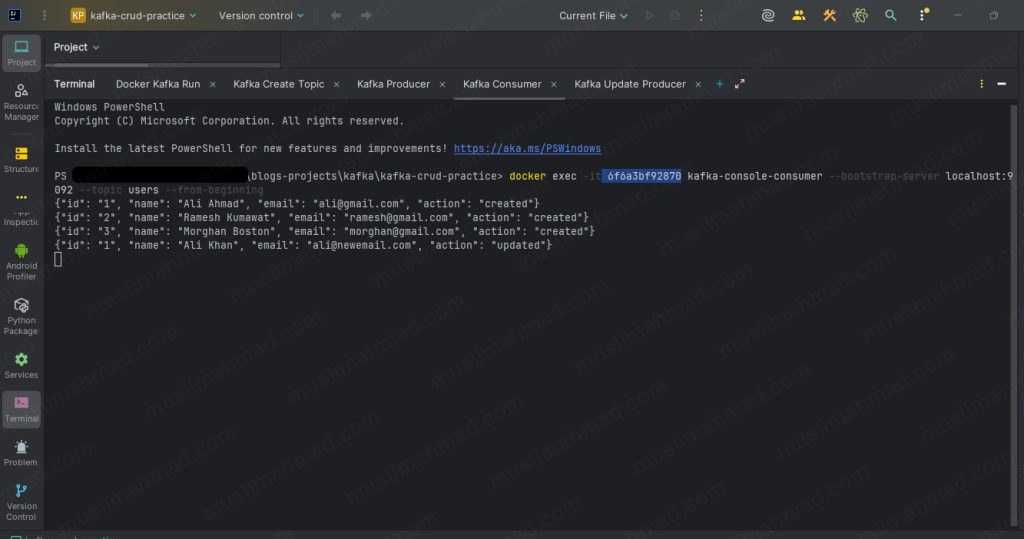1024x539 pixels.
Task: Switch to the Kafka Producer tab
Action: coord(394,84)
